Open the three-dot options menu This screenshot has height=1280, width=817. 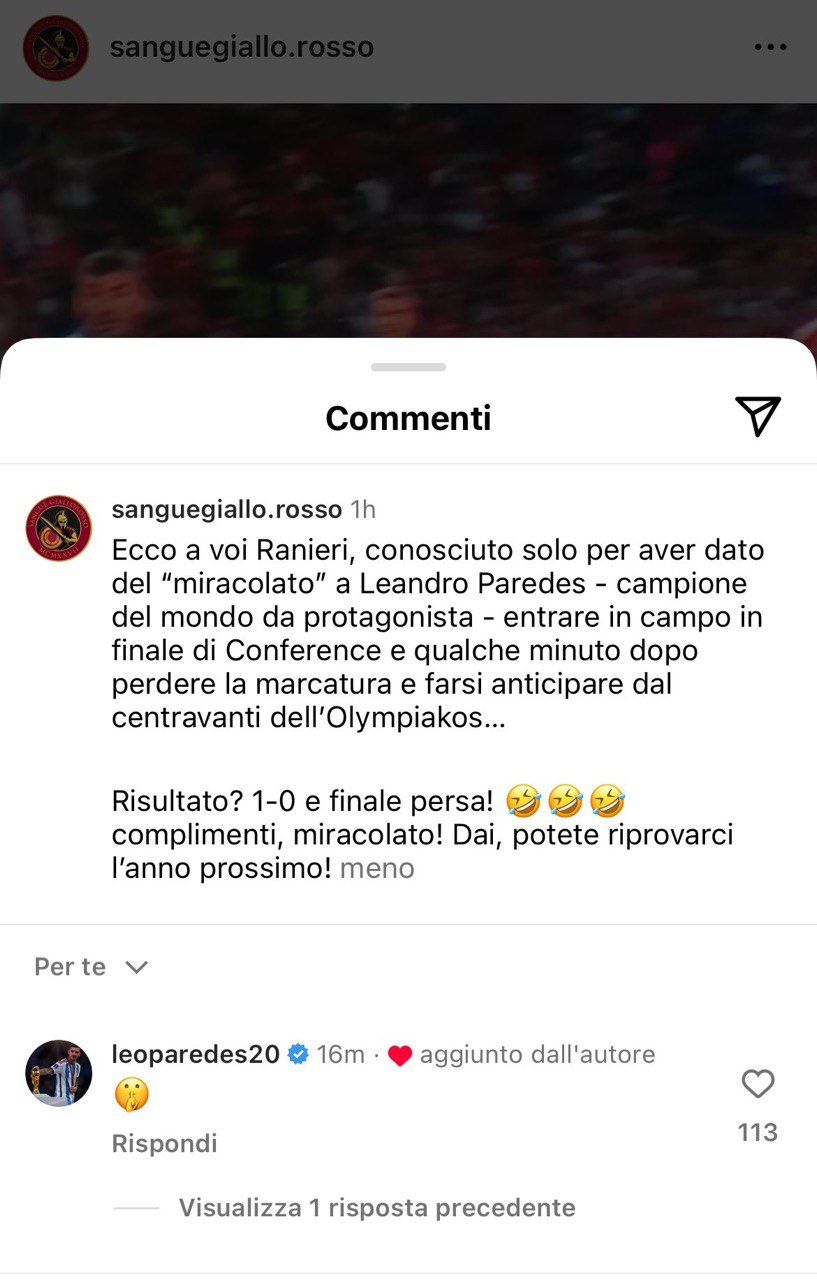pyautogui.click(x=770, y=47)
